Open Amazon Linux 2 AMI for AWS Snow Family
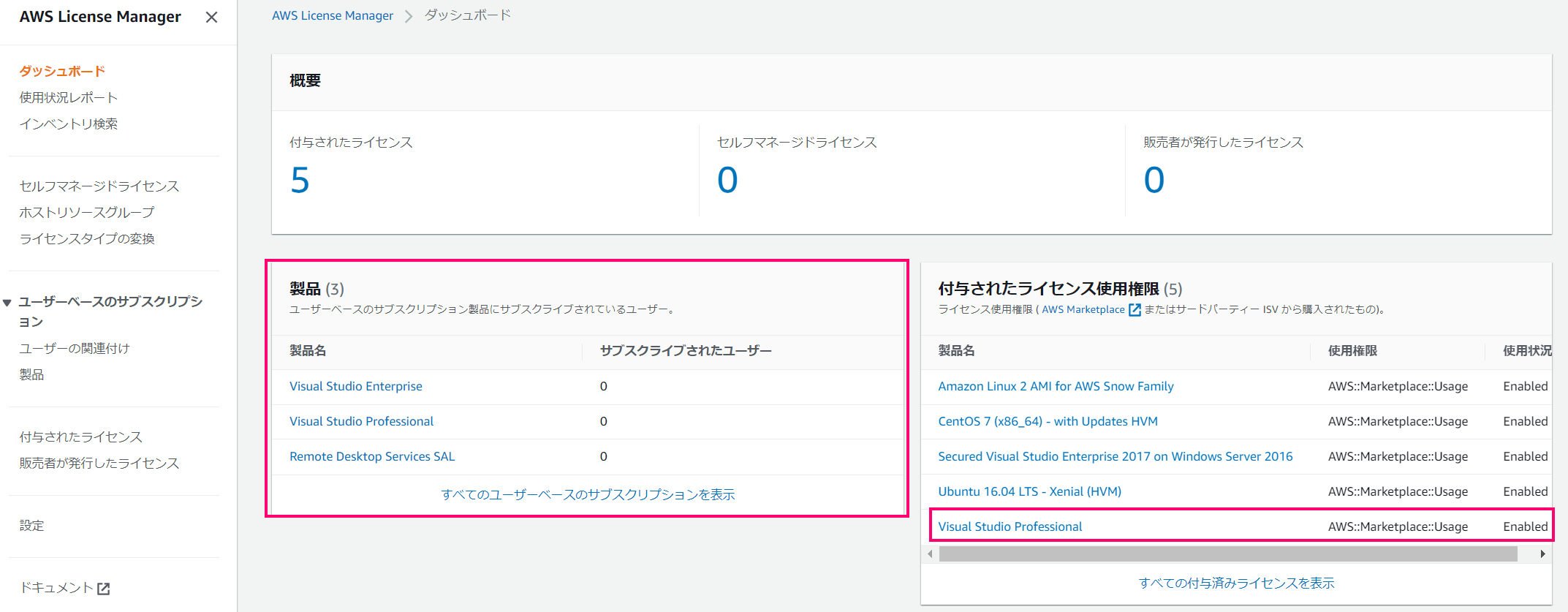Viewport: 1568px width, 612px height. [1056, 386]
